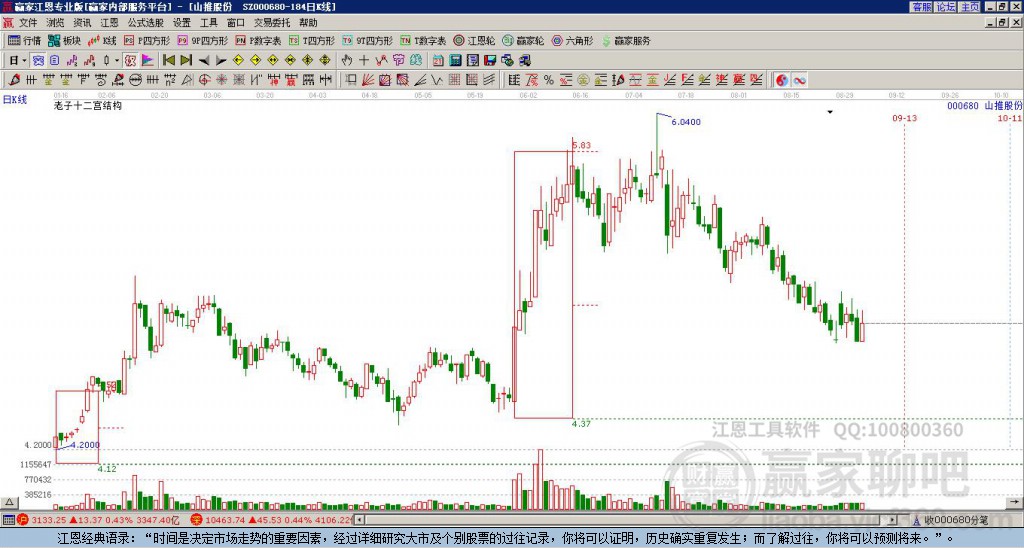Click the 4.37 low price label

pos(581,423)
